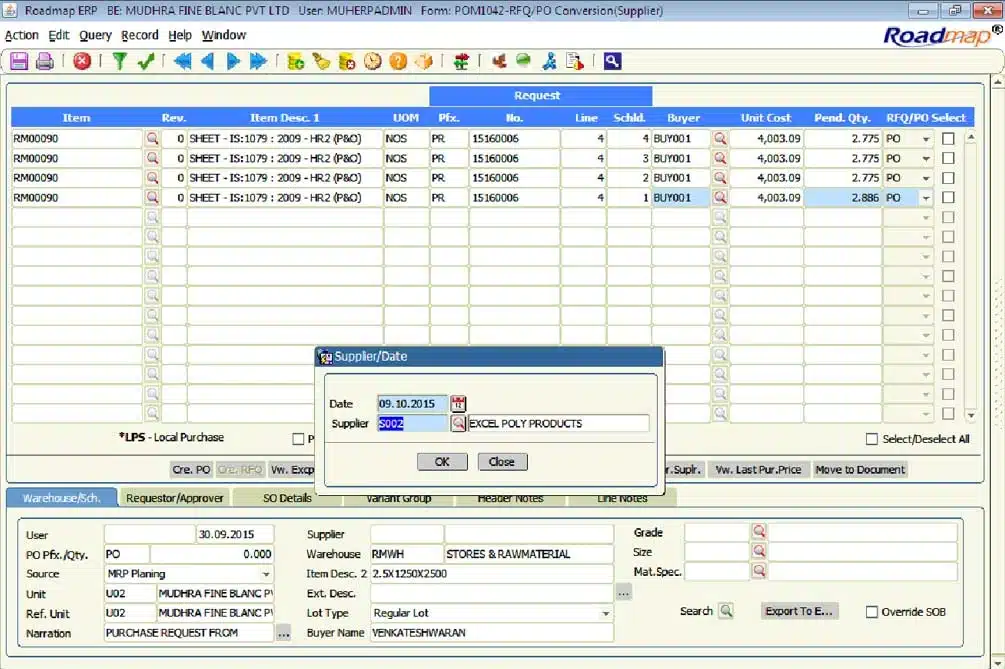The height and width of the screenshot is (669, 1005).
Task: Click the Cre. PO button
Action: tap(191, 470)
